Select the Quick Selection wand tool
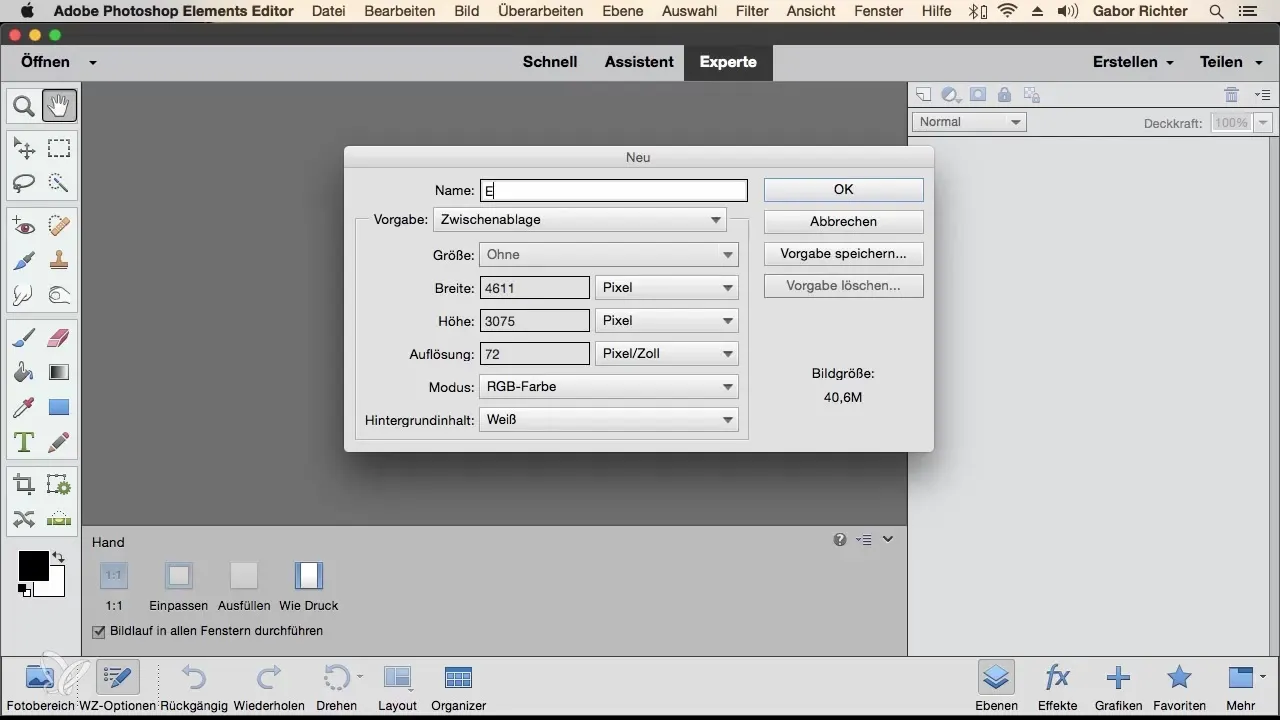Image resolution: width=1280 pixels, height=720 pixels. [59, 183]
